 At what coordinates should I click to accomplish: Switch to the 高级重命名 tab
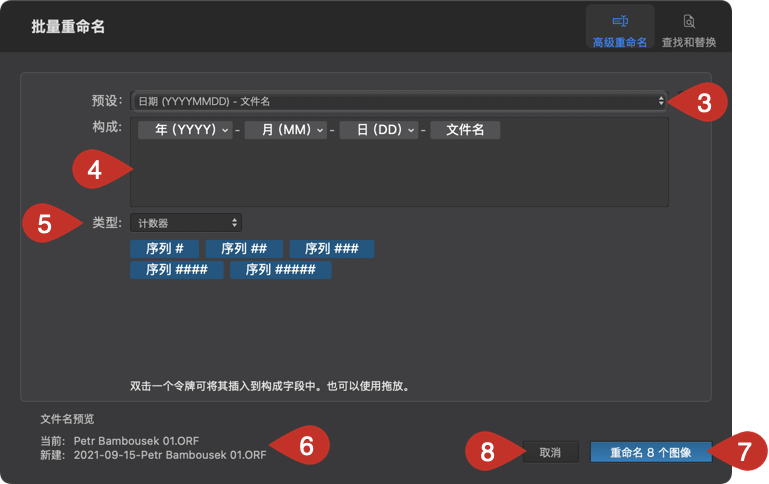pos(619,28)
